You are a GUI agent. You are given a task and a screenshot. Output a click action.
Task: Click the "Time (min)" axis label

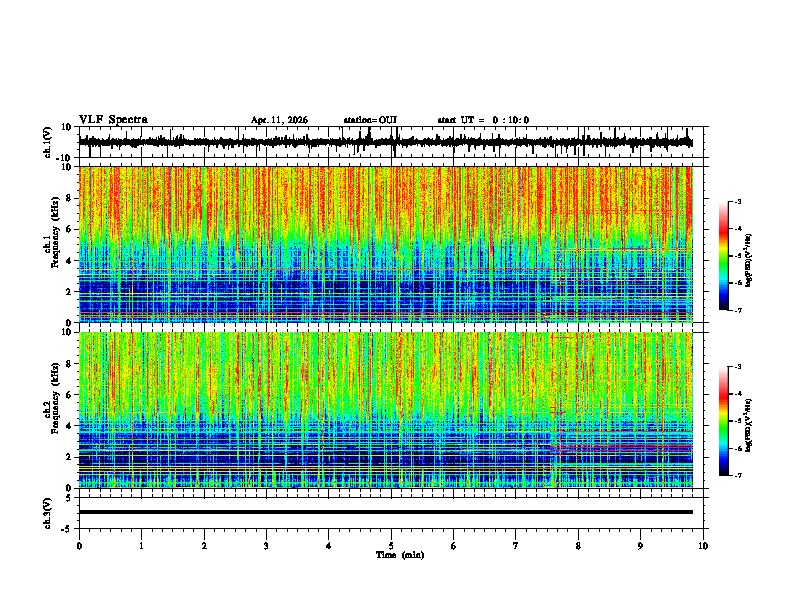tap(400, 555)
